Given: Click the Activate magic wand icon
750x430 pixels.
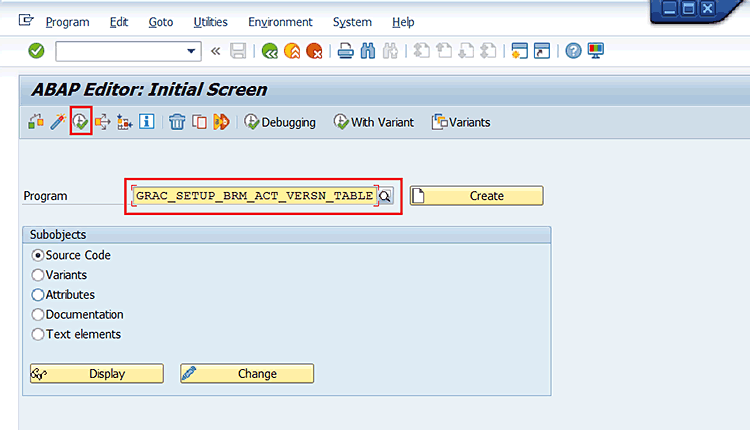Looking at the screenshot, I should [x=58, y=122].
